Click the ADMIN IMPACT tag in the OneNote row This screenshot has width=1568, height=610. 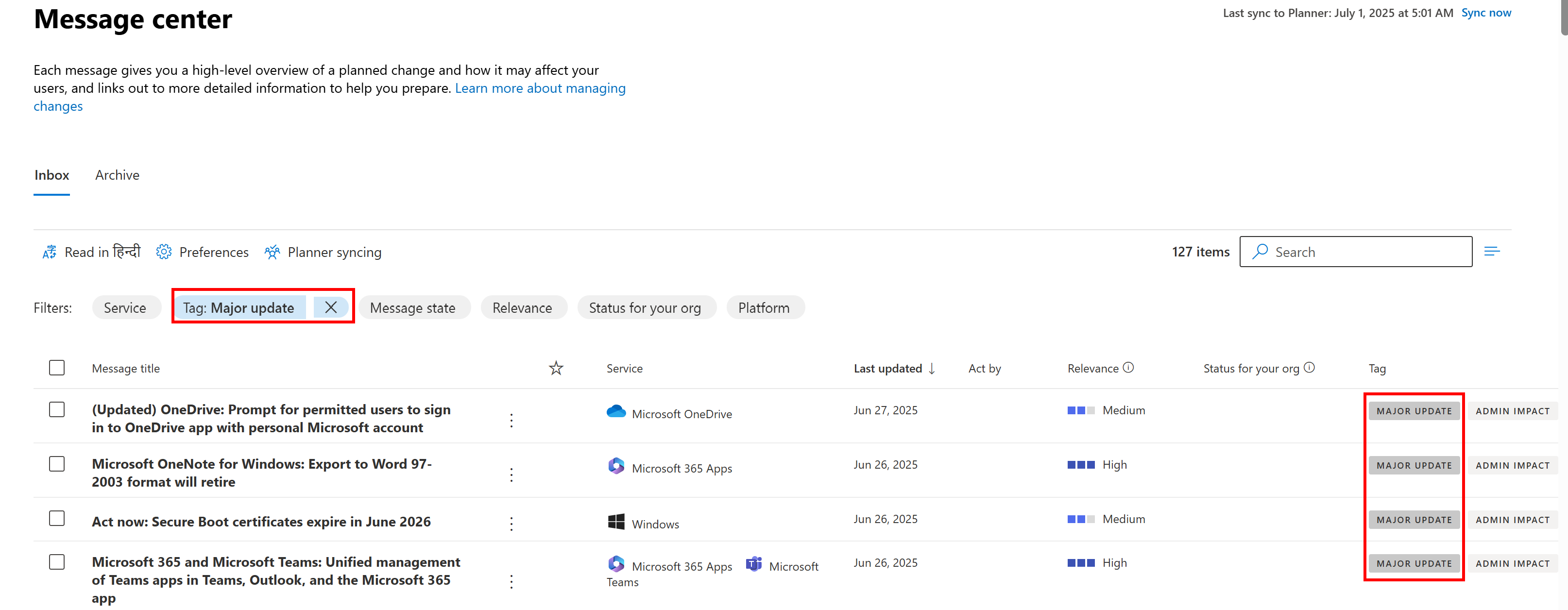[1512, 465]
